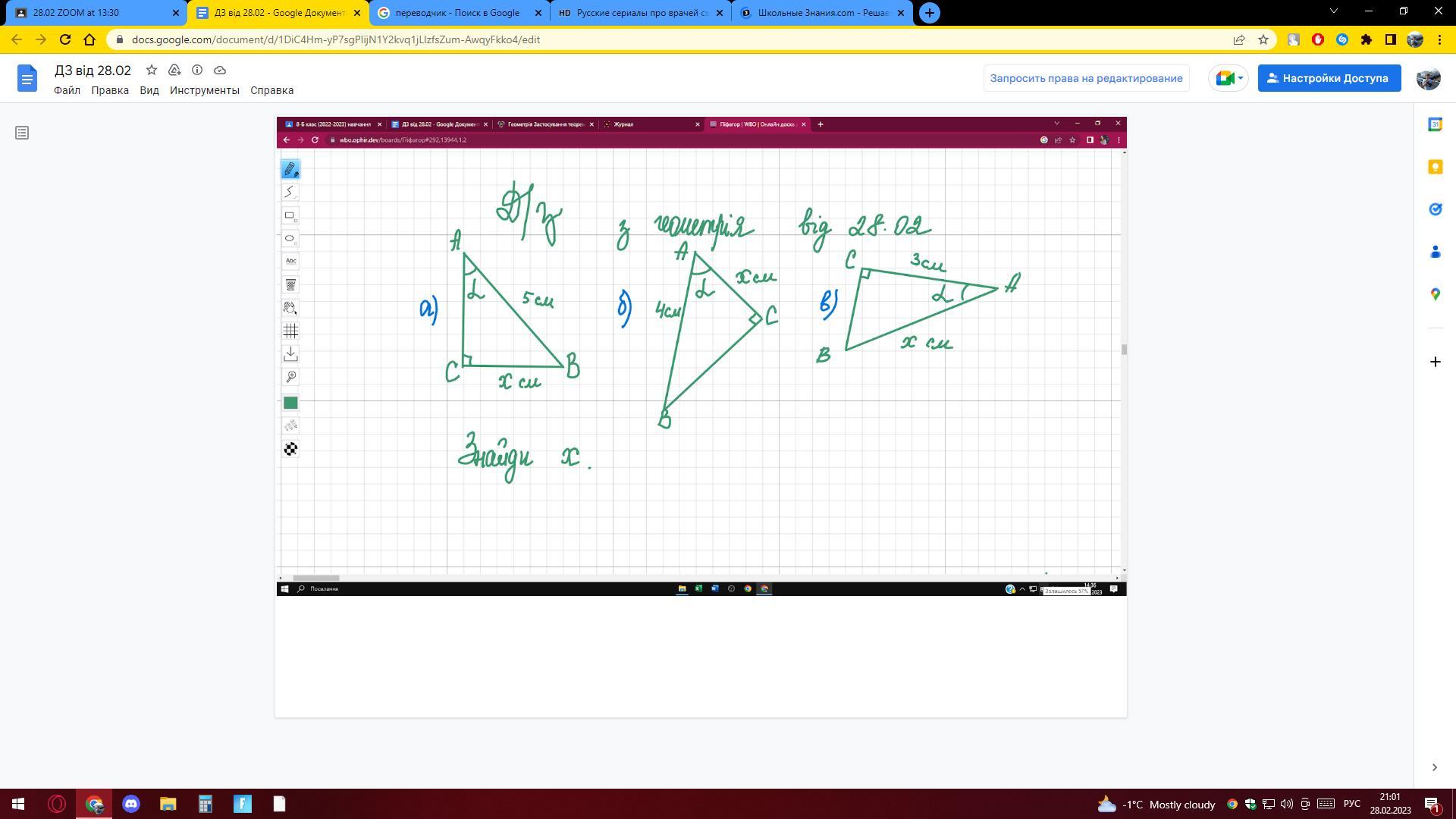Open the Инструменты menu
This screenshot has width=1456, height=819.
[204, 90]
